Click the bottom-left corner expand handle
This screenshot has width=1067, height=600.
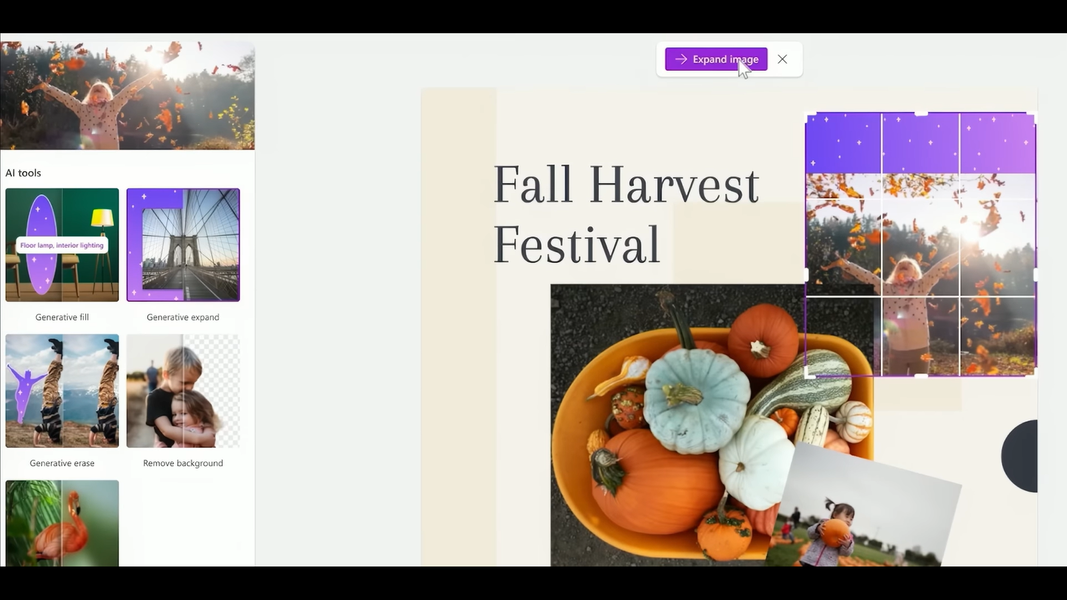tap(810, 373)
